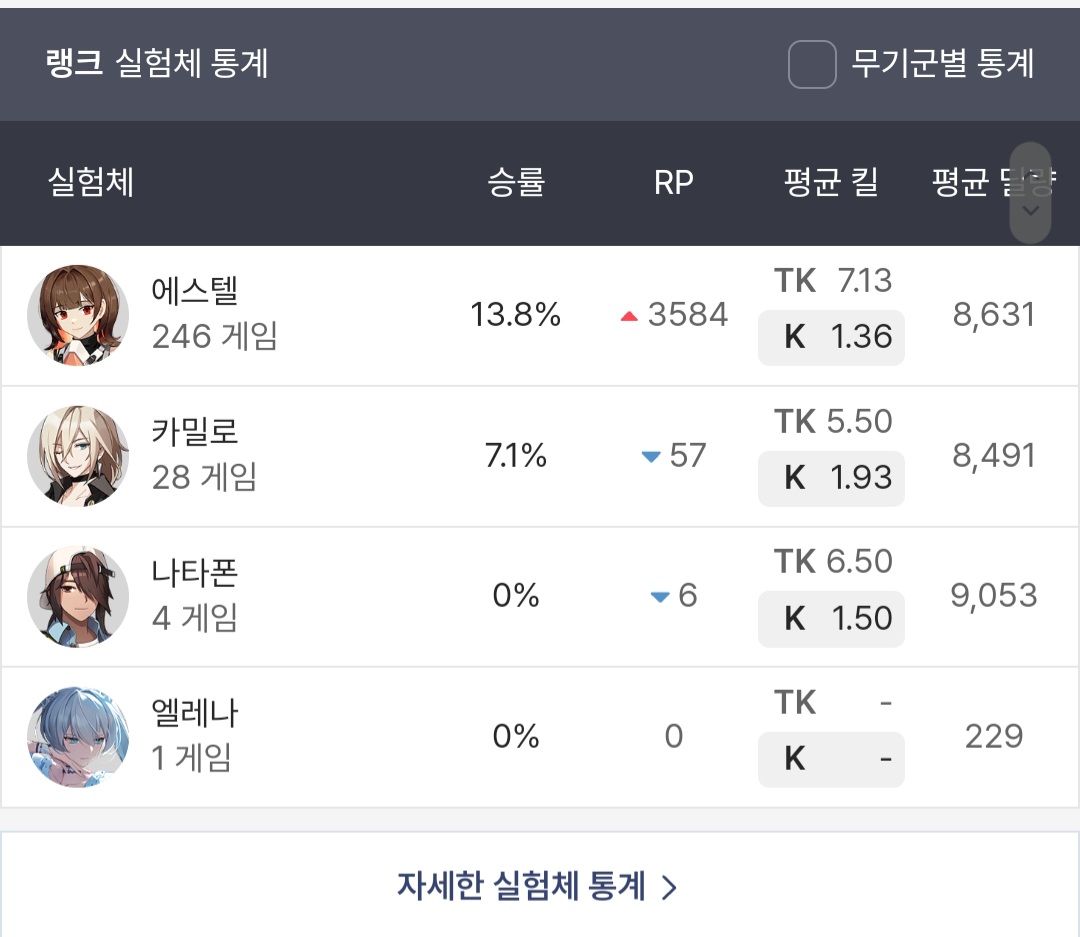Viewport: 1080px width, 937px height.
Task: Click the 랭크 실험체 통계 heading
Action: pyautogui.click(x=157, y=65)
